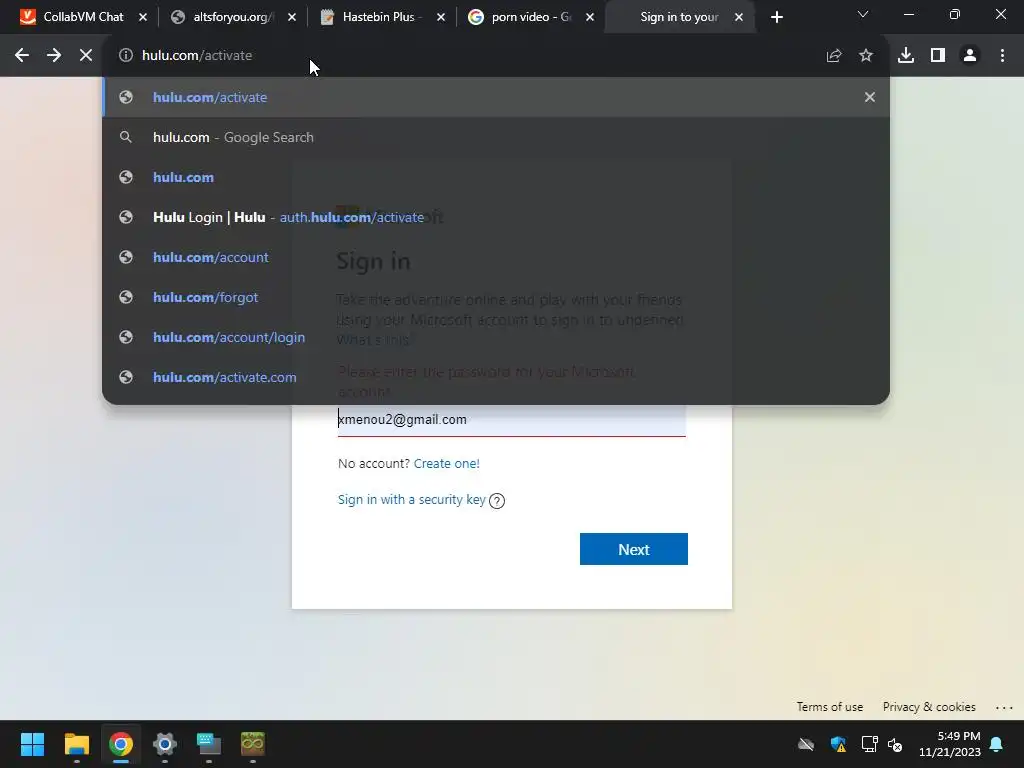Open Settings from the taskbar gear
Image resolution: width=1024 pixels, height=768 pixels.
(165, 744)
